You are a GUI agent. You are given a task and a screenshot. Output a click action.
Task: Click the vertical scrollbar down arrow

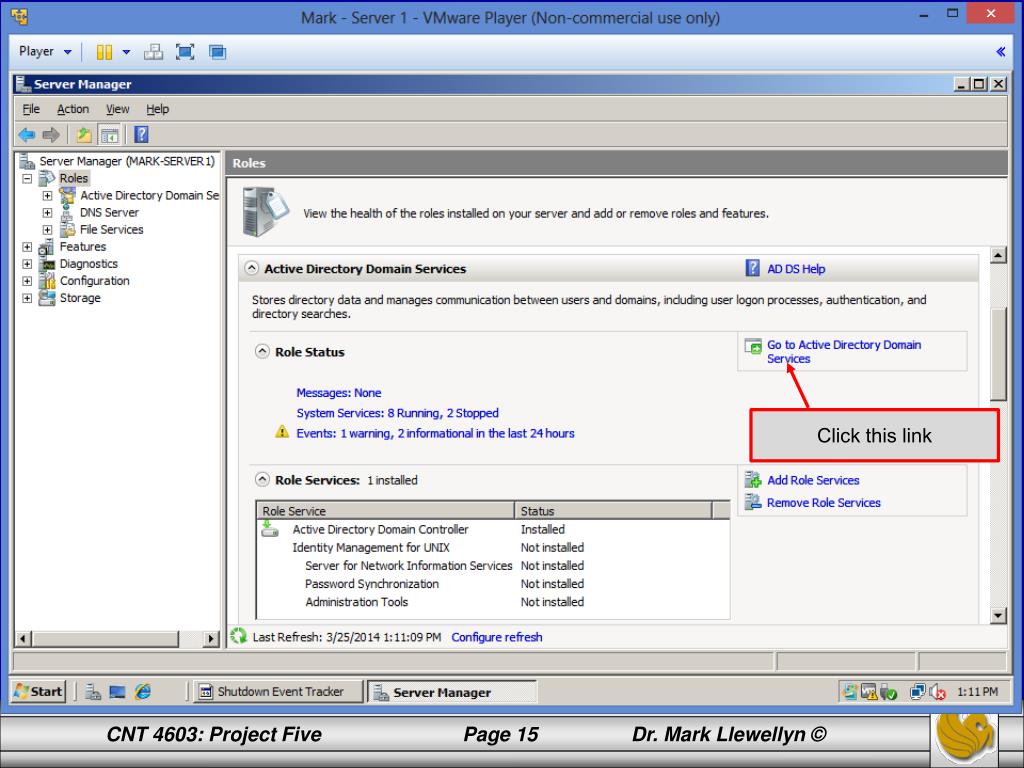coord(998,615)
